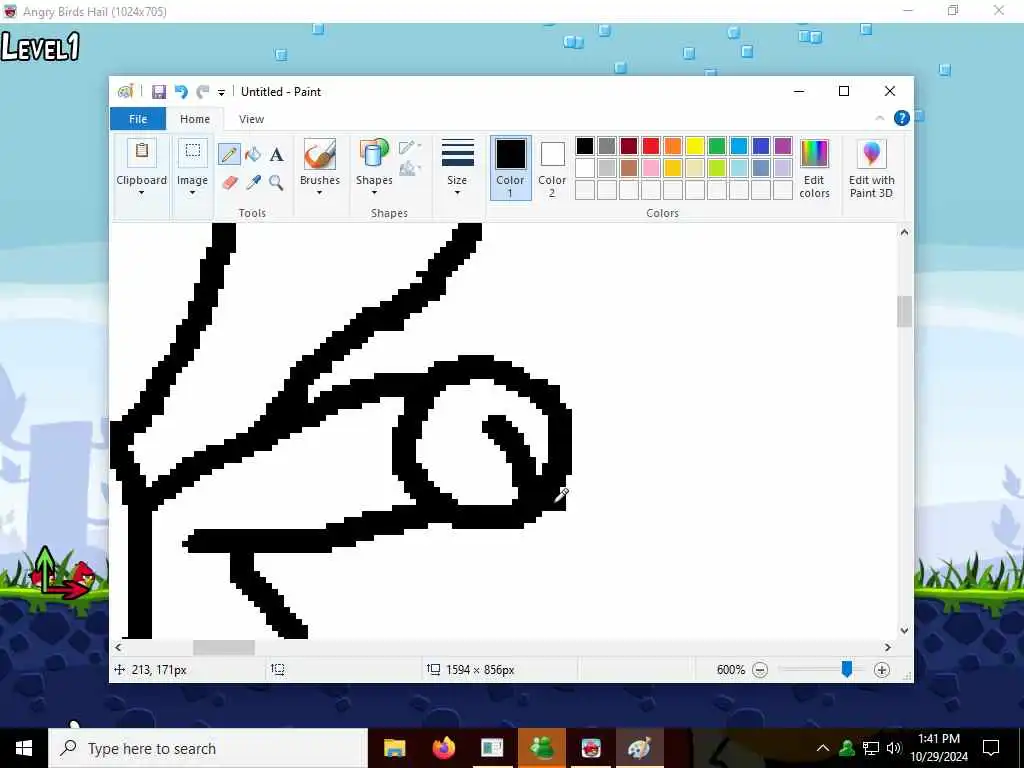Viewport: 1024px width, 768px height.
Task: Open the shape Outline dropdown
Action: click(410, 147)
